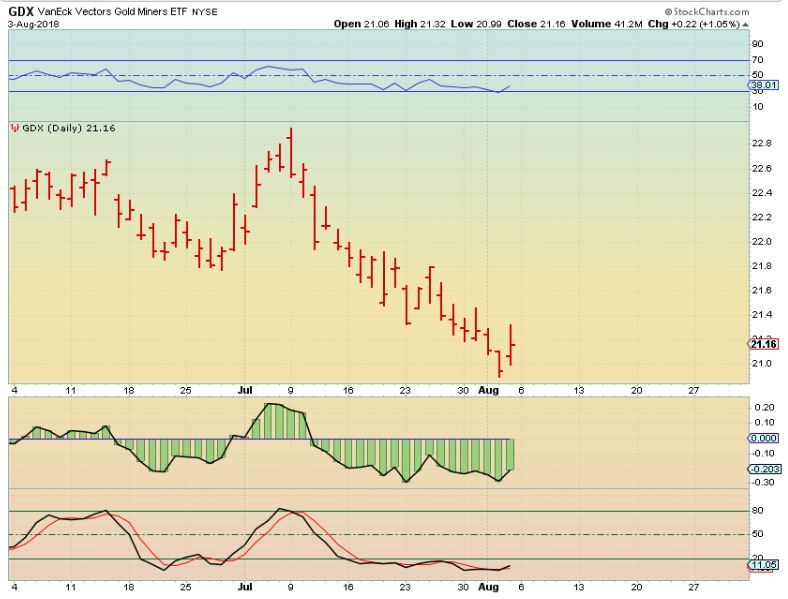The height and width of the screenshot is (599, 788).
Task: Click the green up-arrow change indicator
Action: 745,24
